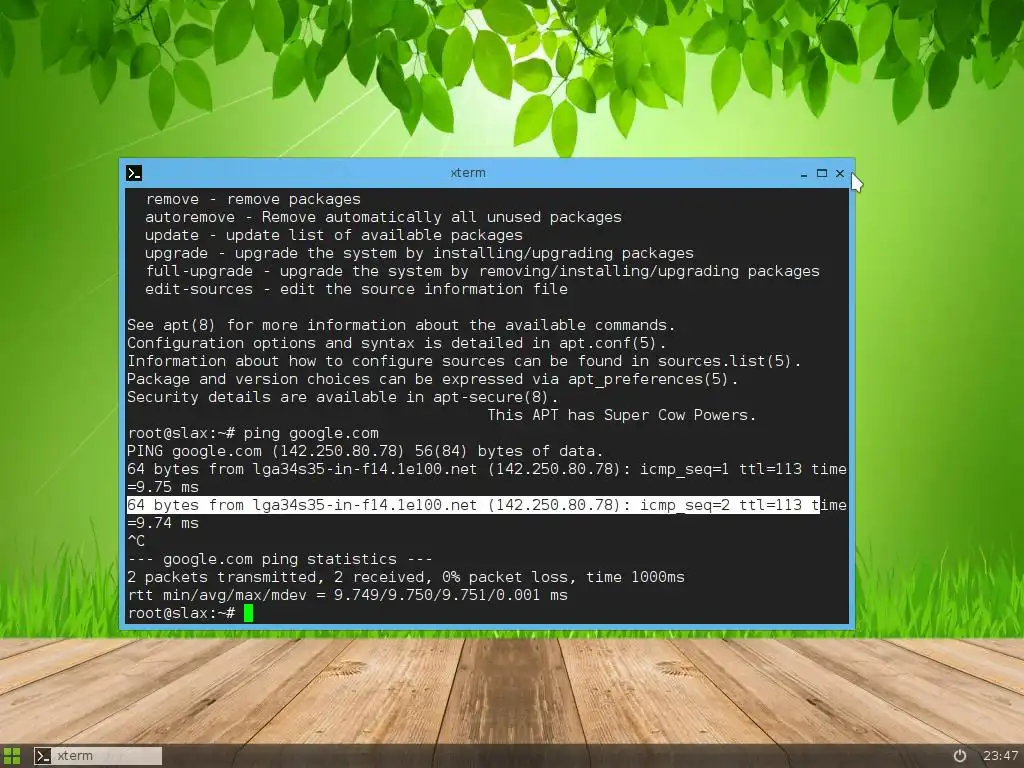Click the 'full-upgrade' help line
The width and height of the screenshot is (1024, 768).
482,271
